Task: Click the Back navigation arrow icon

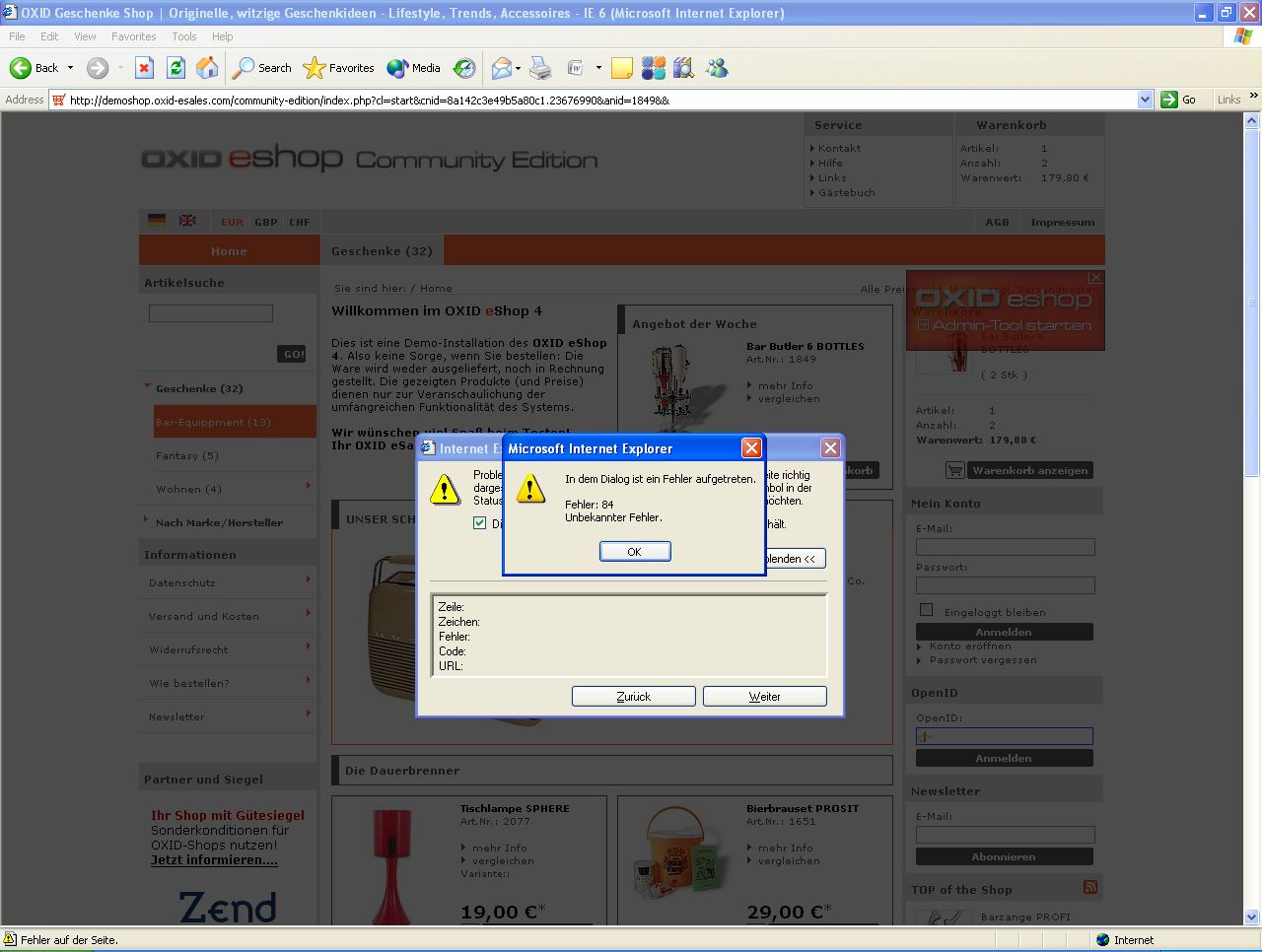Action: coord(21,68)
